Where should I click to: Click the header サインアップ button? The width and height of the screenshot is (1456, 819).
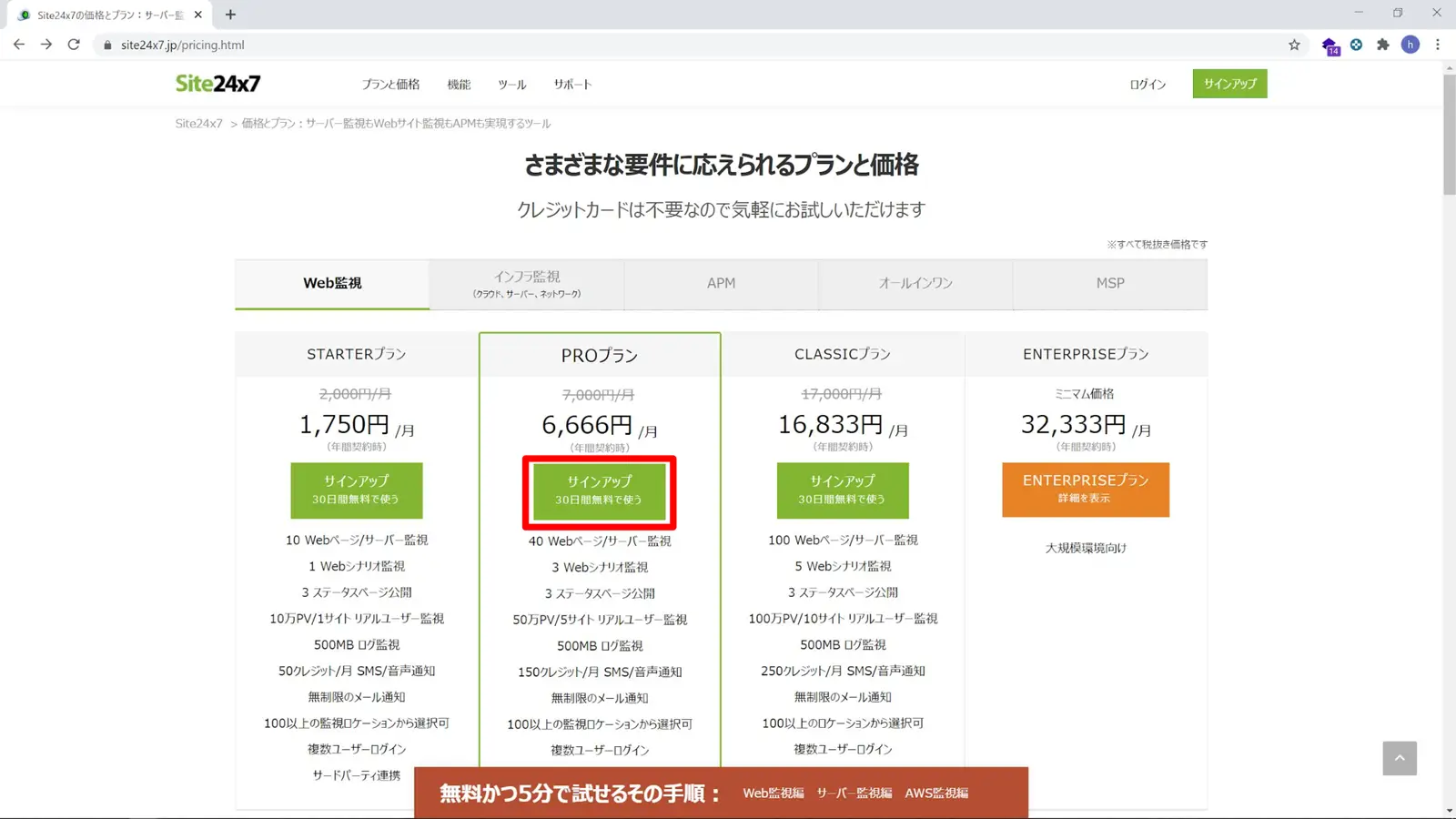tap(1230, 84)
